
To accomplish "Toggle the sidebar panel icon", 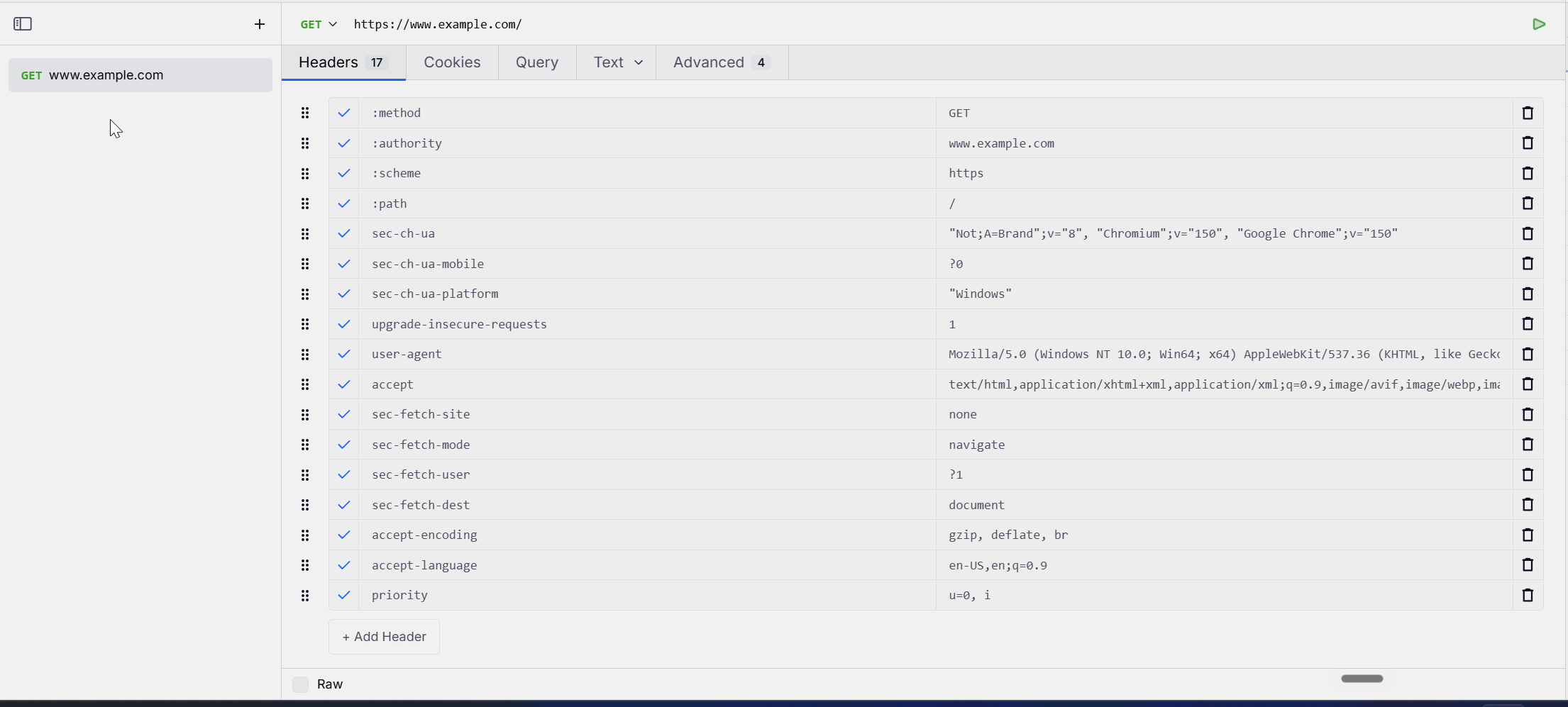I will coord(23,24).
